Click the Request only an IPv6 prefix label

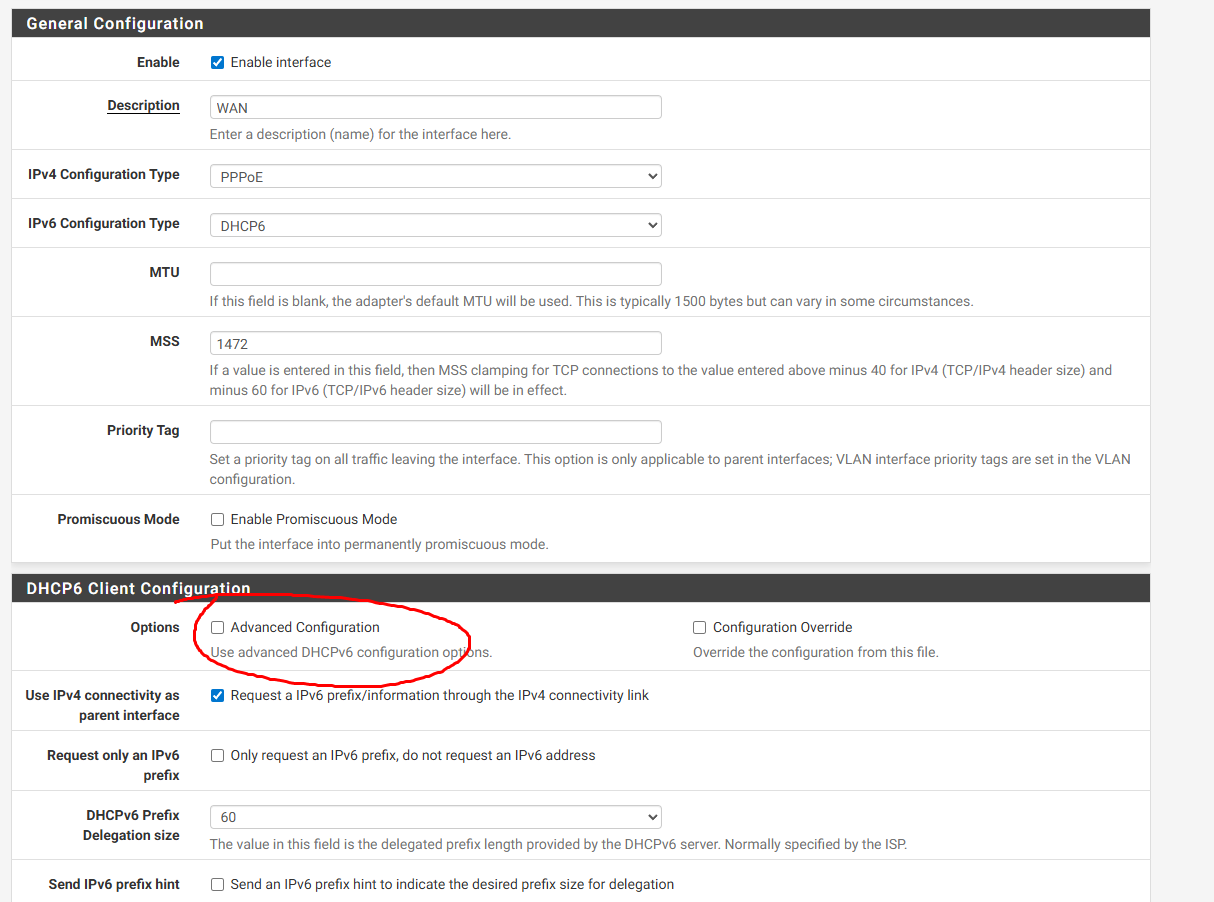pyautogui.click(x=113, y=765)
